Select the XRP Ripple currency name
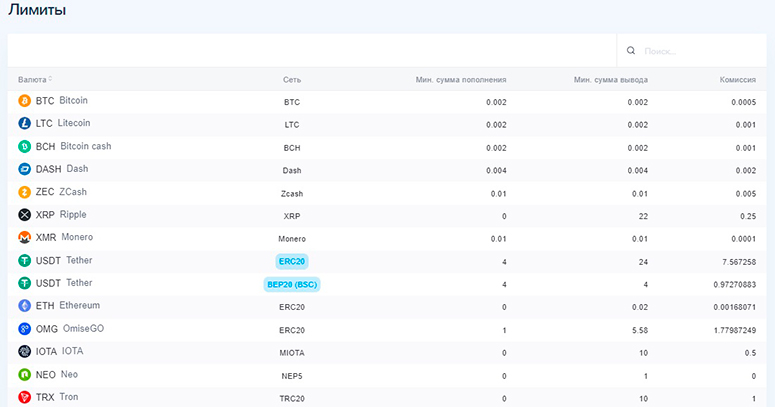The image size is (775, 407). pos(61,215)
